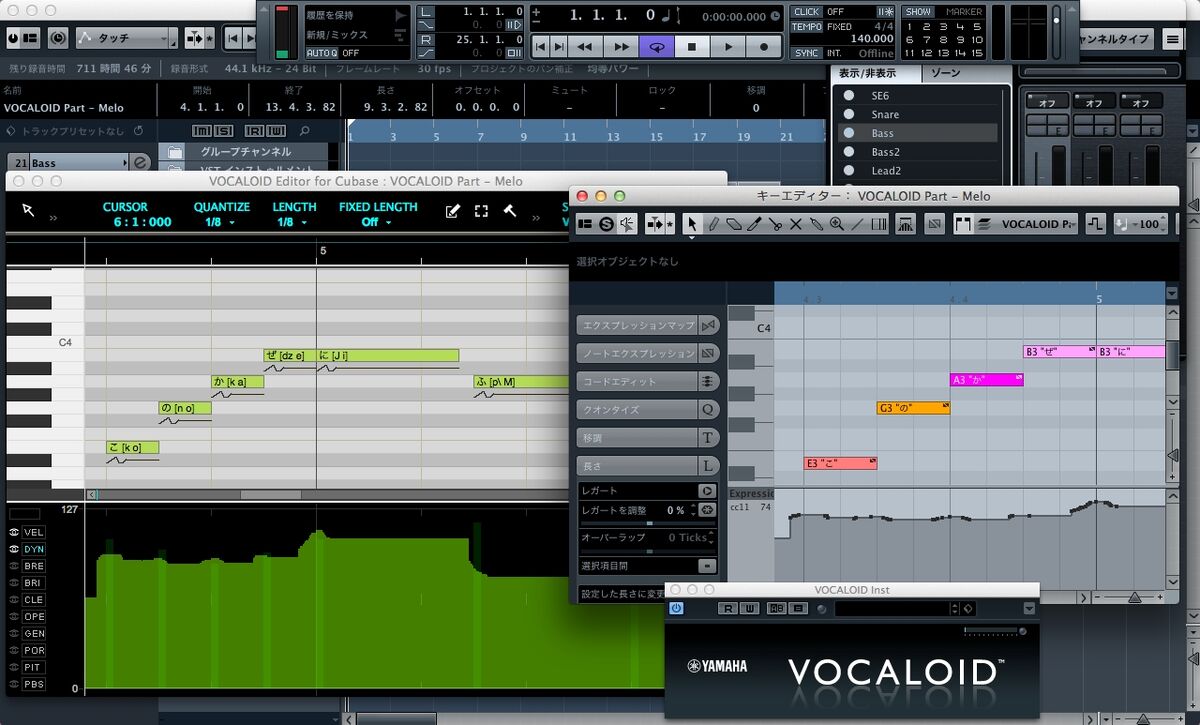Toggle the BRI parameter visibility
1200x725 pixels.
15,582
